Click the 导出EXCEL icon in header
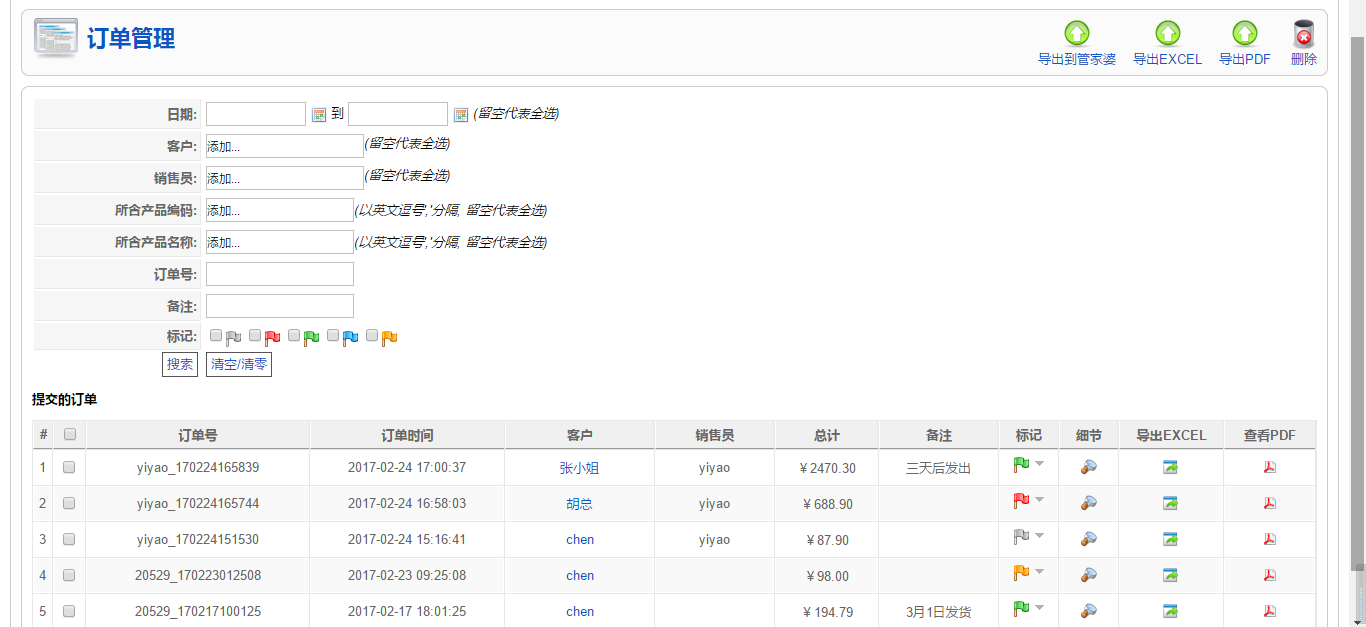Screen dimensions: 1366x627 coord(1167,35)
